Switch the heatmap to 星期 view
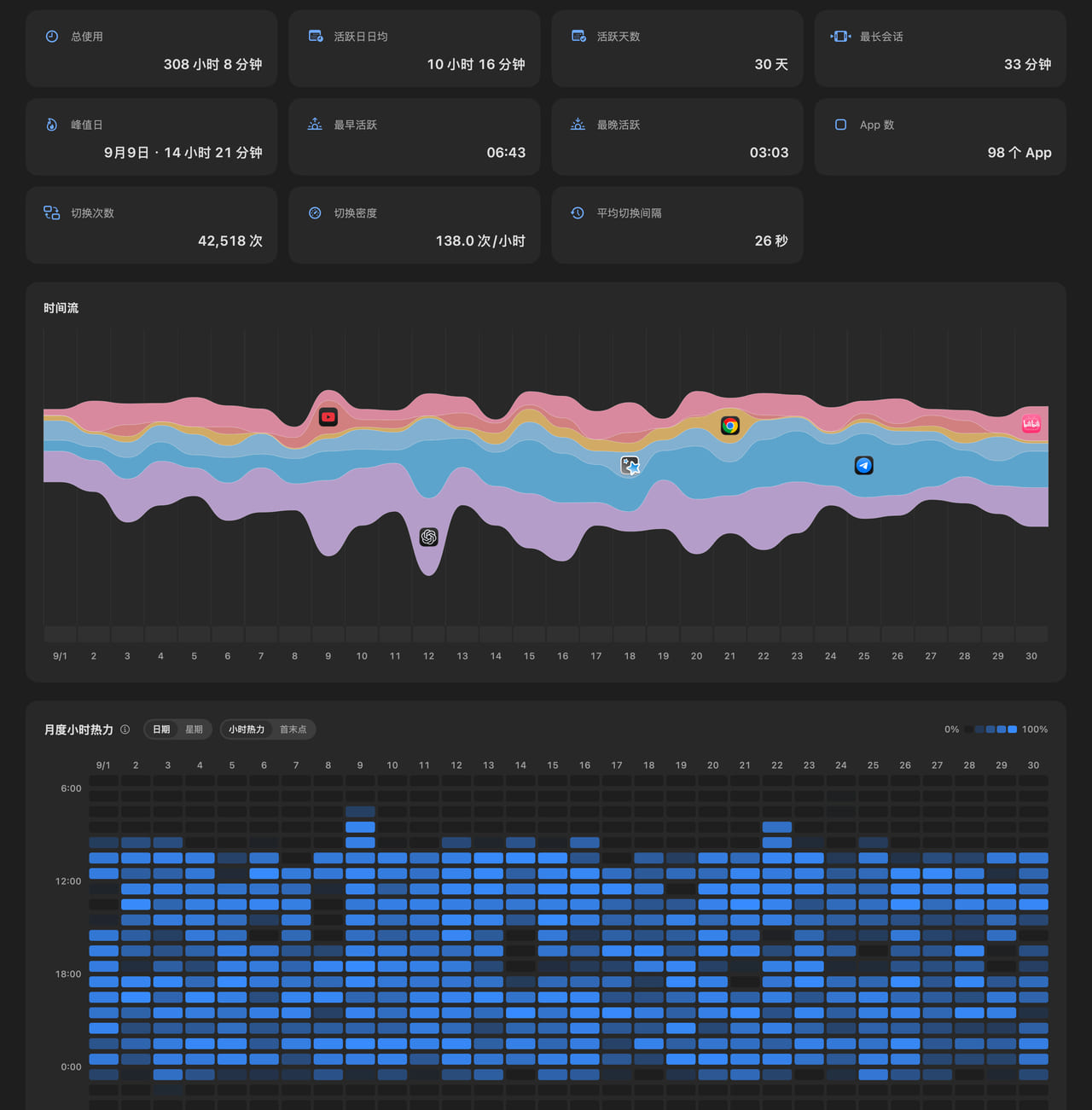This screenshot has width=1092, height=1110. pos(195,729)
